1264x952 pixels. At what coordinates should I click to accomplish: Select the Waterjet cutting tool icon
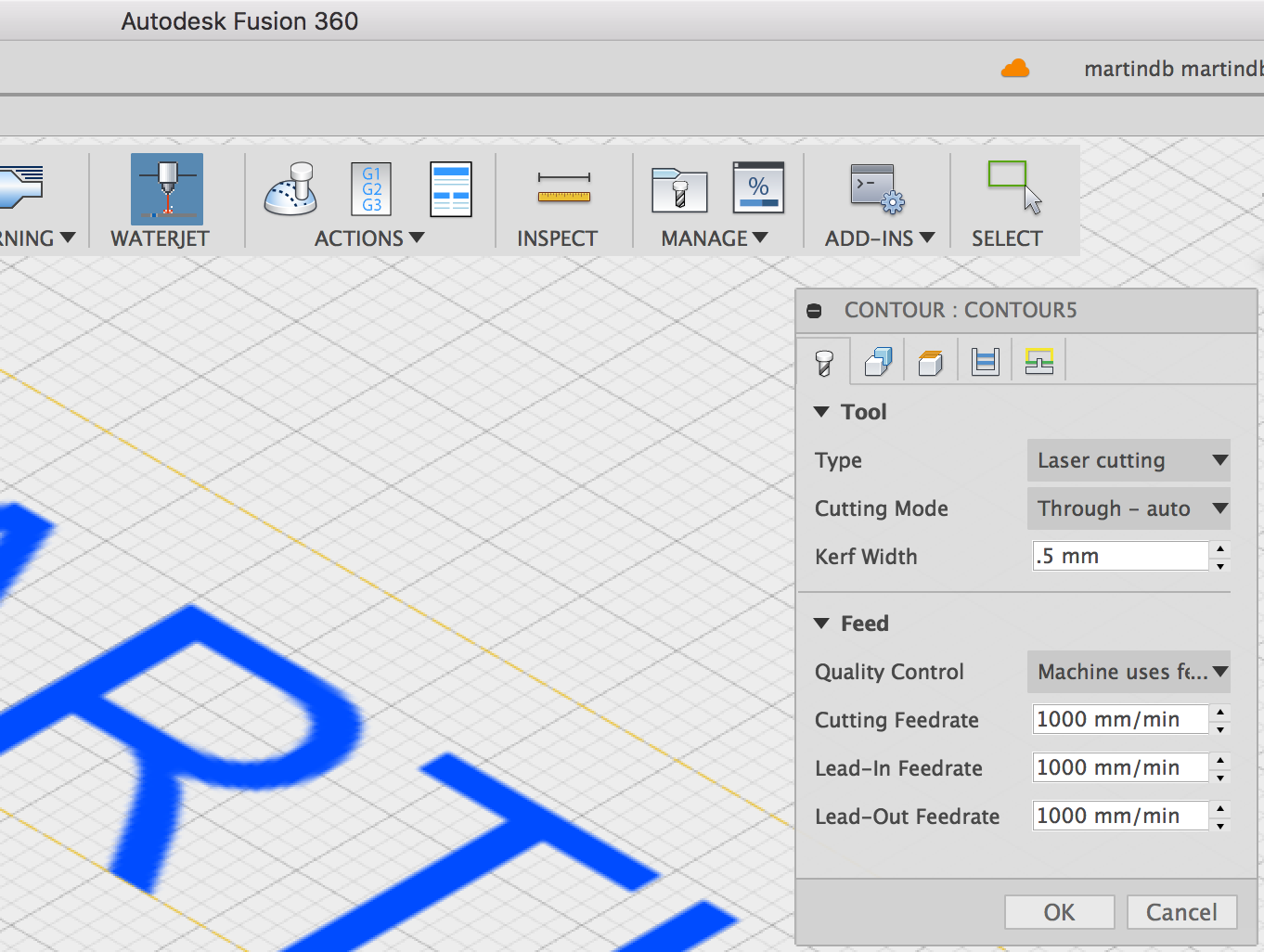(167, 189)
